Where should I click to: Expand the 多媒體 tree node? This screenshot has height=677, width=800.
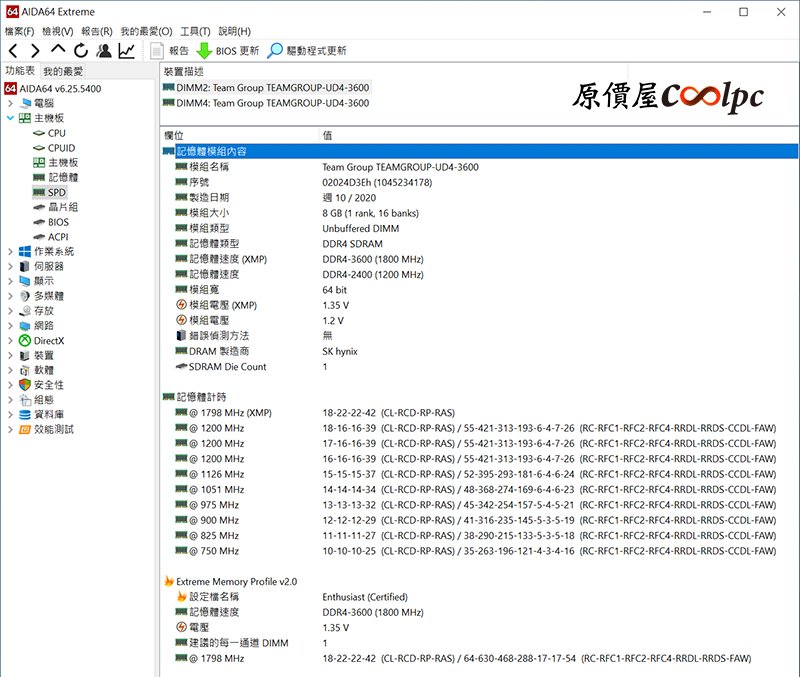pos(10,295)
